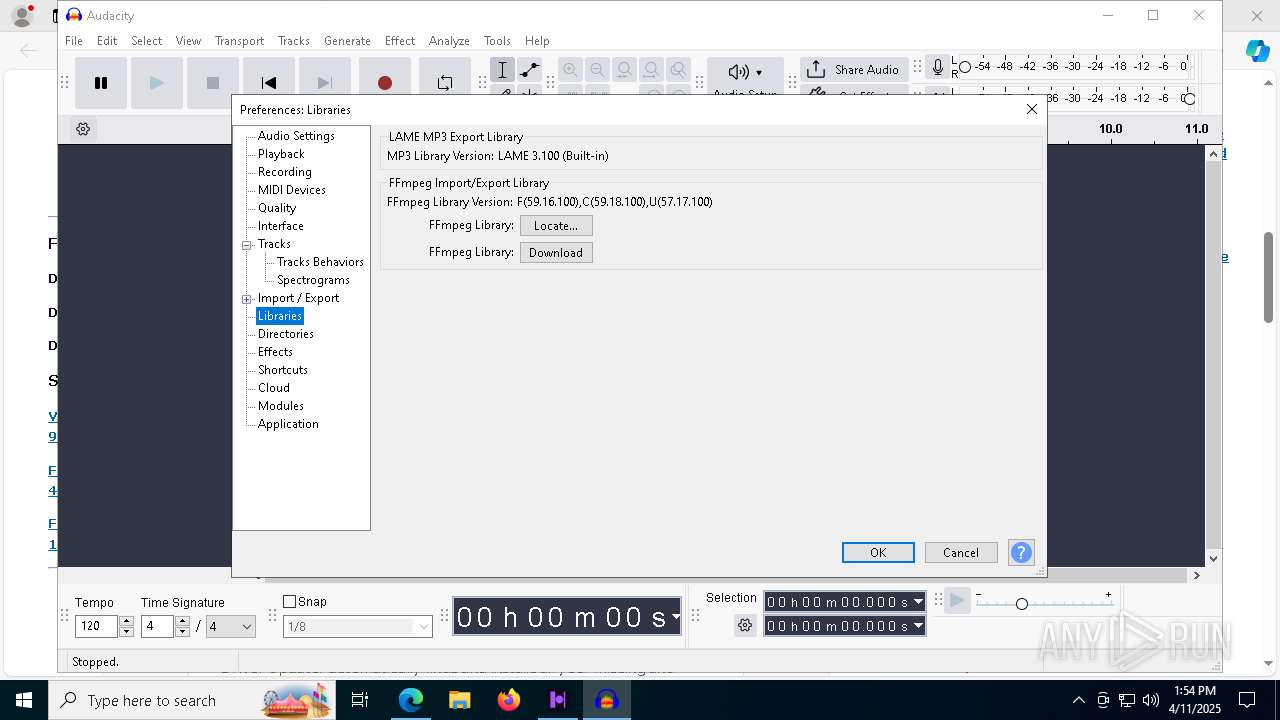Select MIDI Devices in preferences tree
1280x720 pixels.
tap(292, 190)
